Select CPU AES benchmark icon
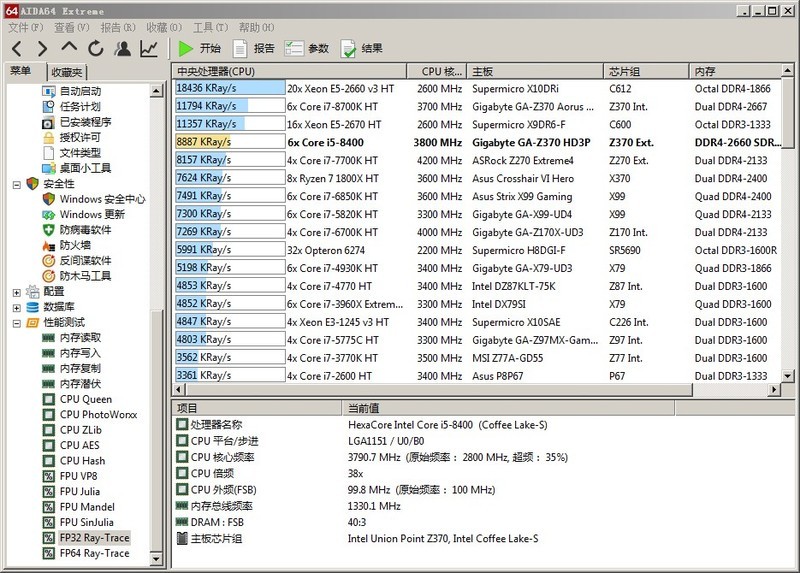 click(x=48, y=445)
